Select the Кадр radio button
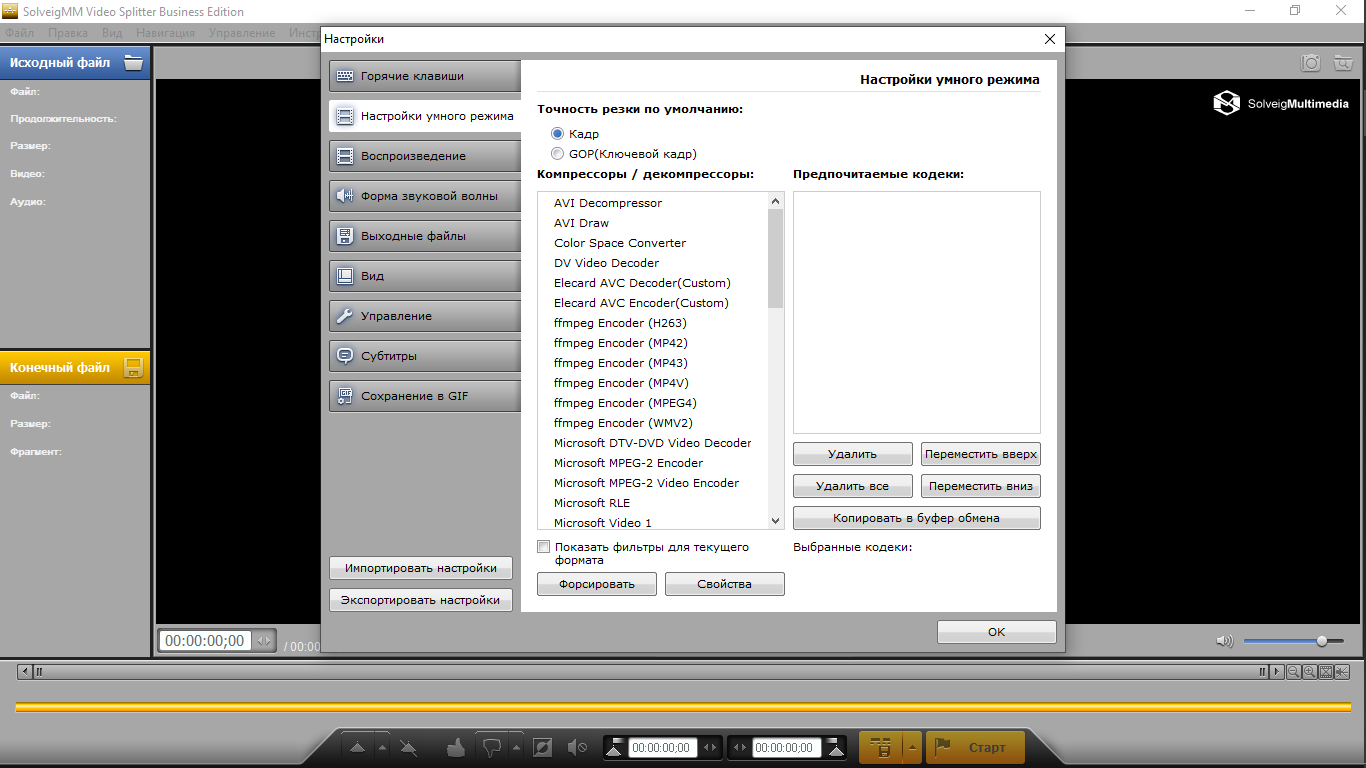This screenshot has height=768, width=1366. click(x=558, y=133)
